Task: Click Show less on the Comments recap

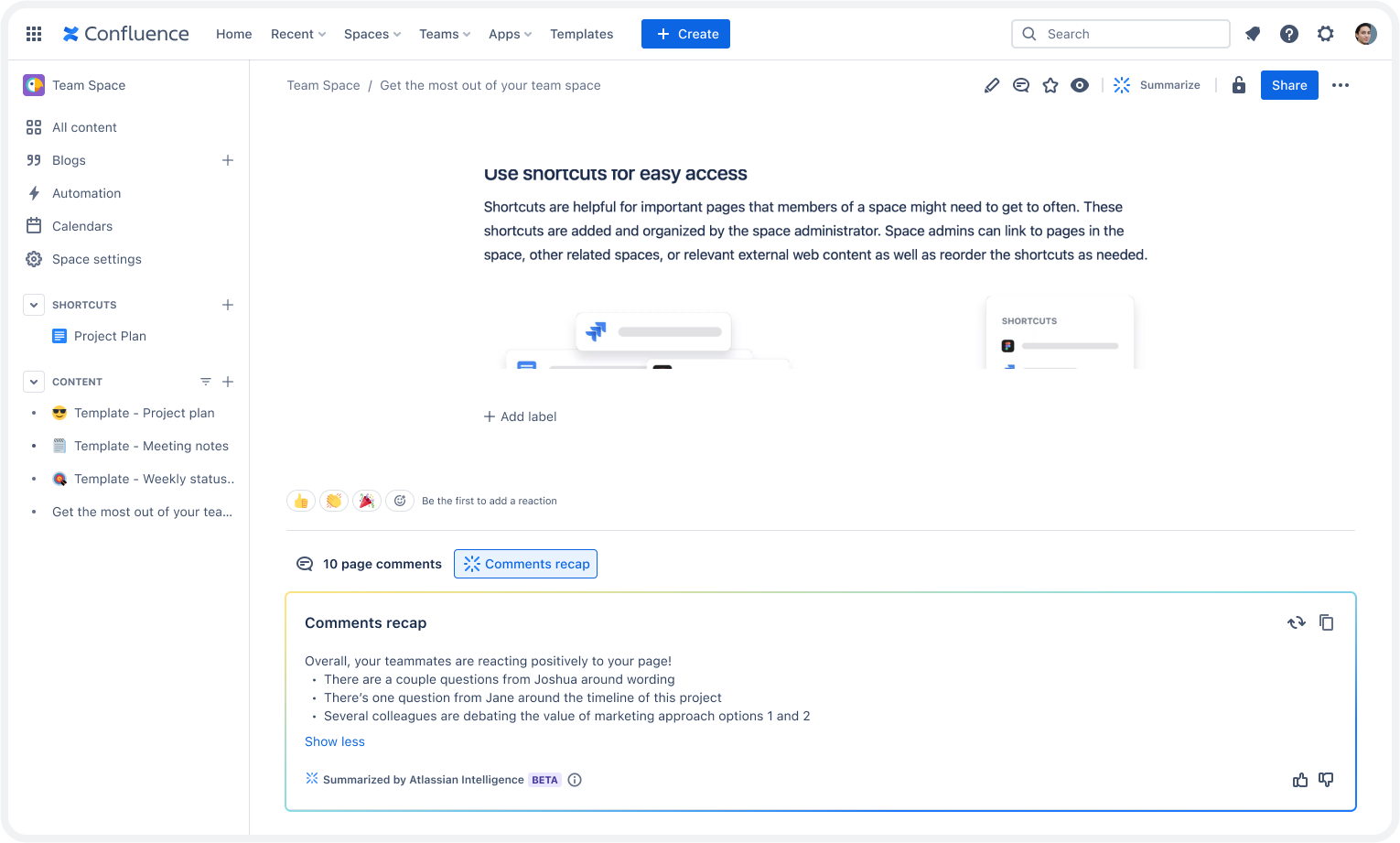Action: [x=334, y=741]
